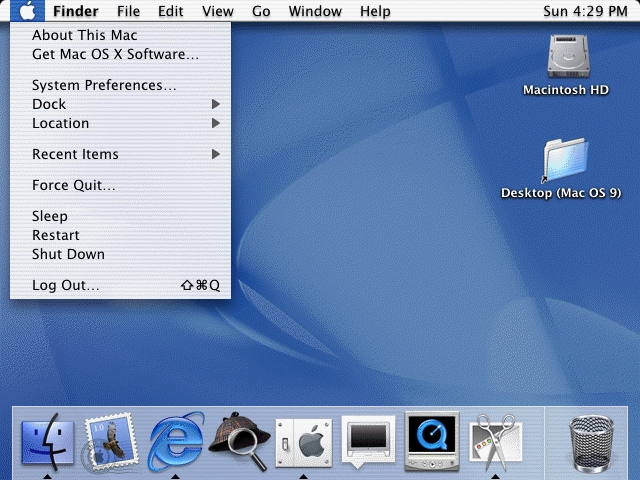Select Restart in Apple menu
The height and width of the screenshot is (480, 640).
120,236
